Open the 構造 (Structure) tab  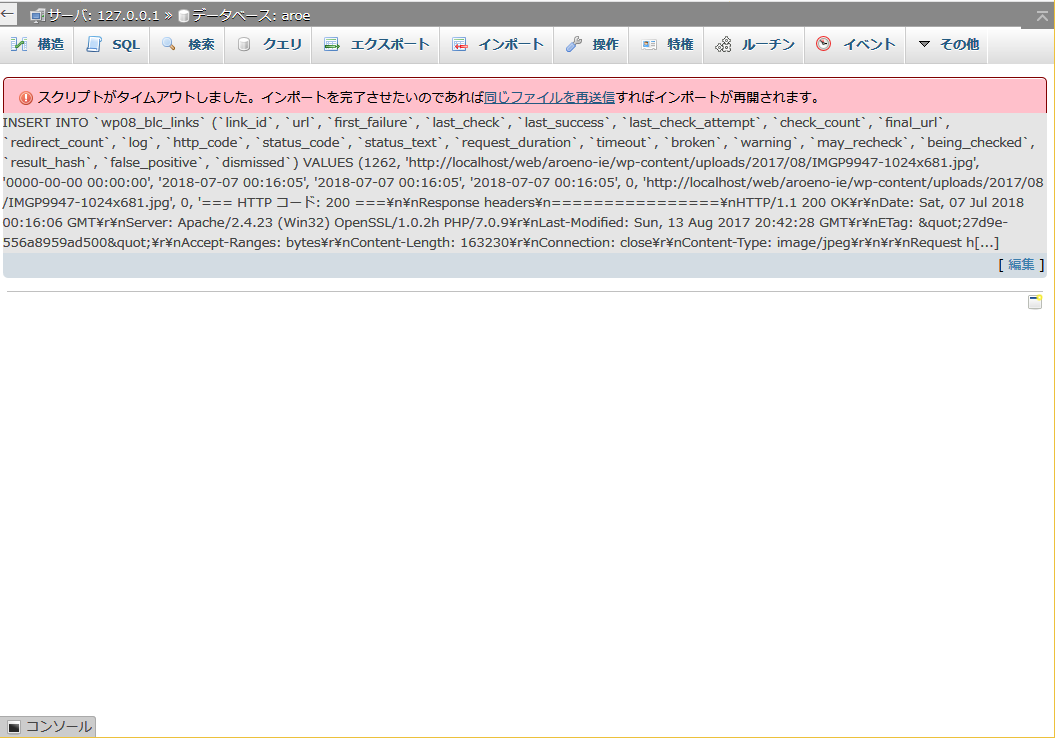38,45
